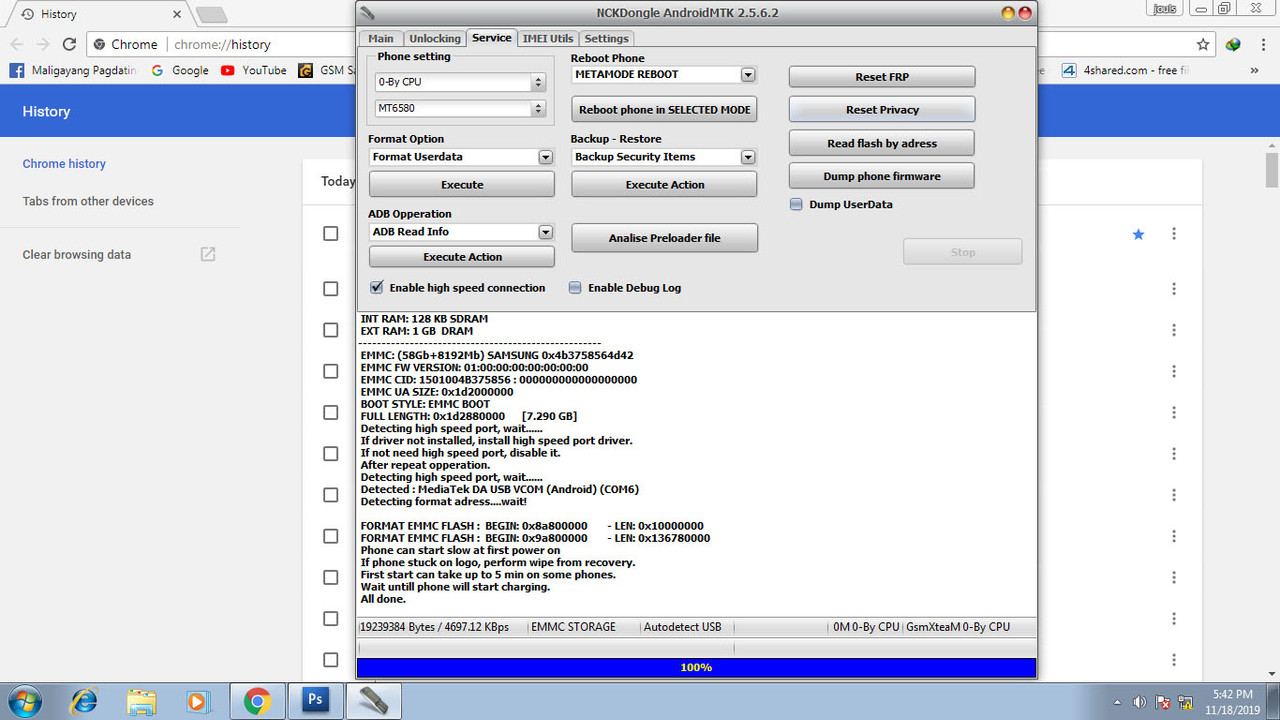The image size is (1280, 720).
Task: Switch to the IMEI Utils tab
Action: 548,39
